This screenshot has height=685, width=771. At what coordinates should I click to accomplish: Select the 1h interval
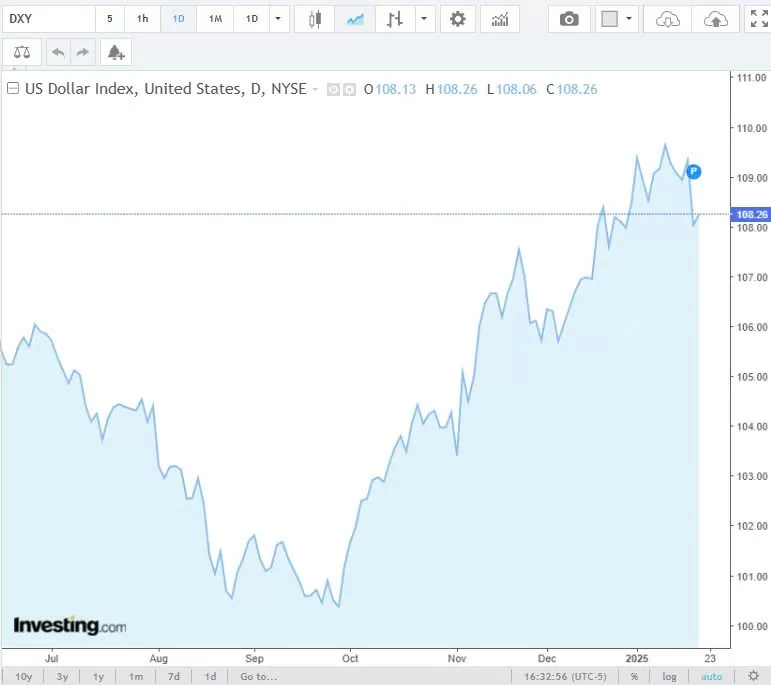coord(143,19)
